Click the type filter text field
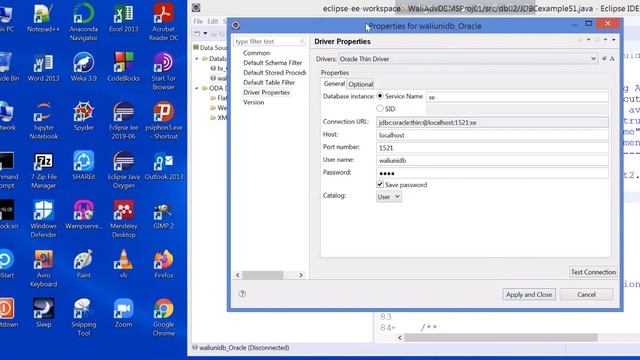 tap(269, 41)
